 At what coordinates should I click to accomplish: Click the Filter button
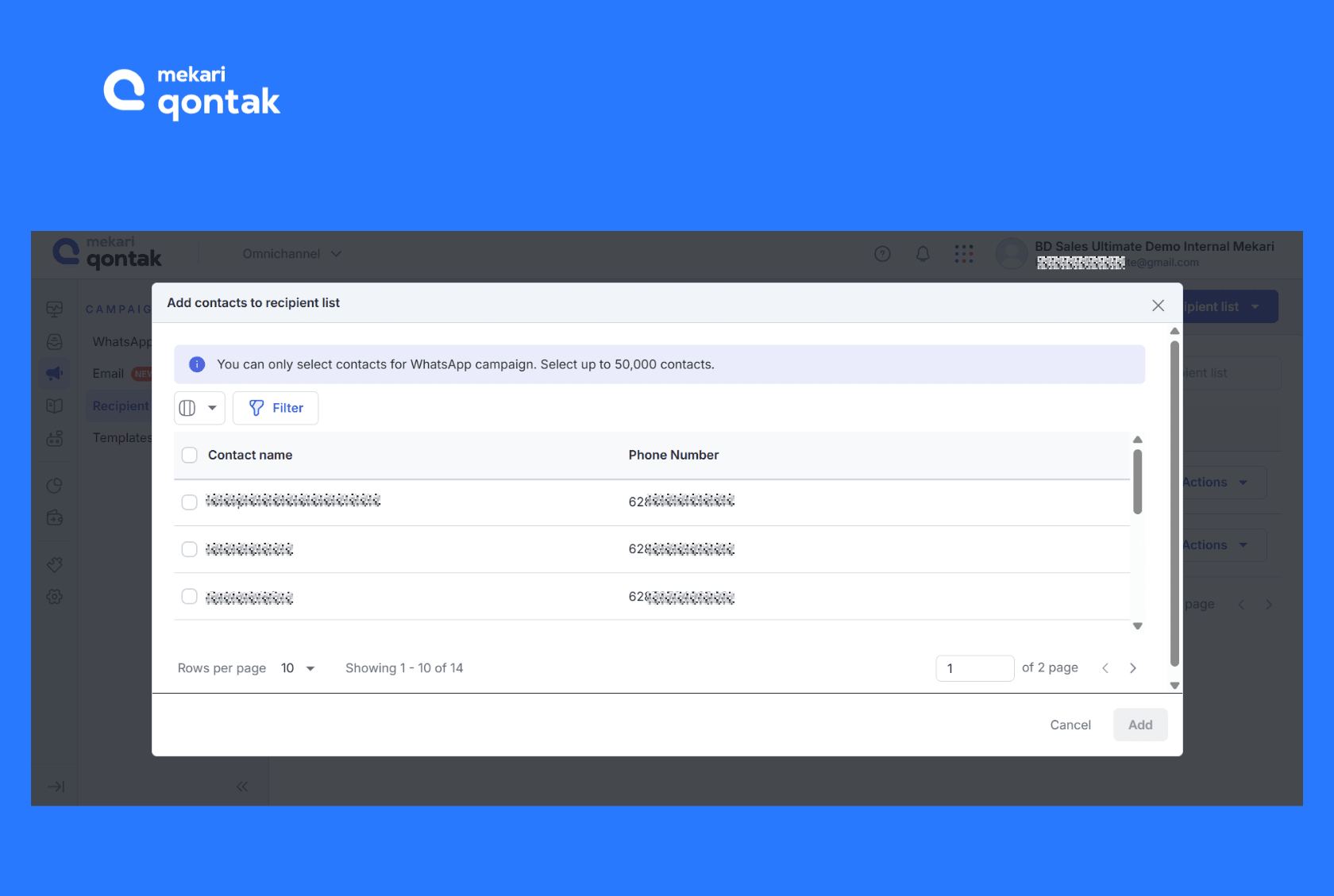(x=276, y=408)
